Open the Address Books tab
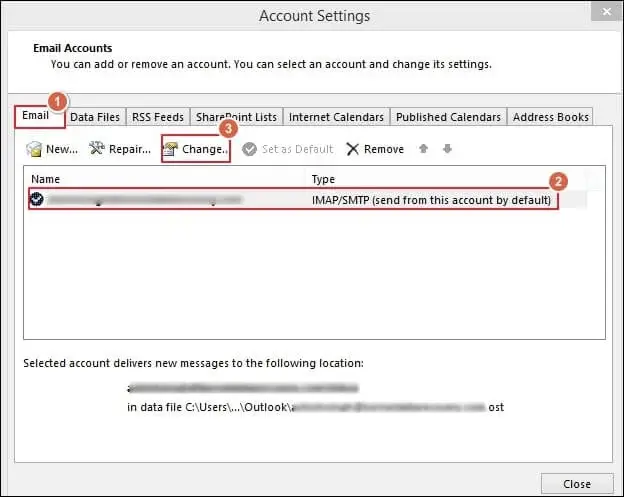Image resolution: width=624 pixels, height=497 pixels. pyautogui.click(x=550, y=117)
